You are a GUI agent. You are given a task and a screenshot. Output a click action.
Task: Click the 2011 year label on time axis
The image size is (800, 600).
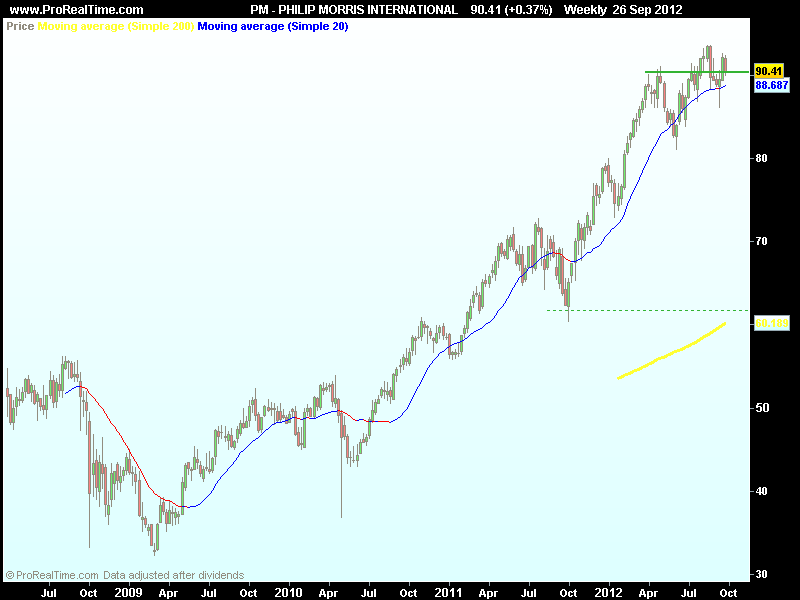click(448, 593)
